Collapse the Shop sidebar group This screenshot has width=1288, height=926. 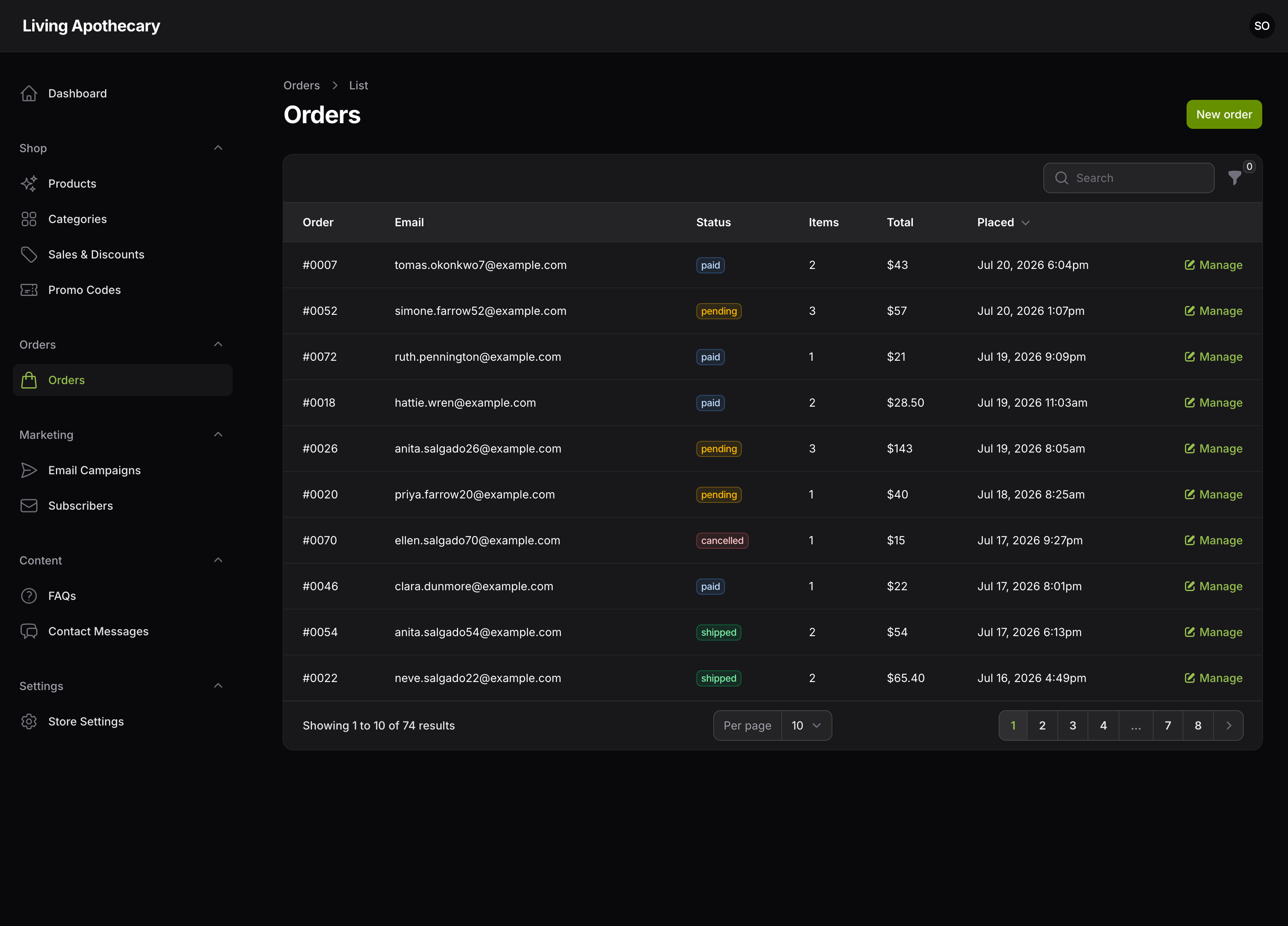pos(218,148)
